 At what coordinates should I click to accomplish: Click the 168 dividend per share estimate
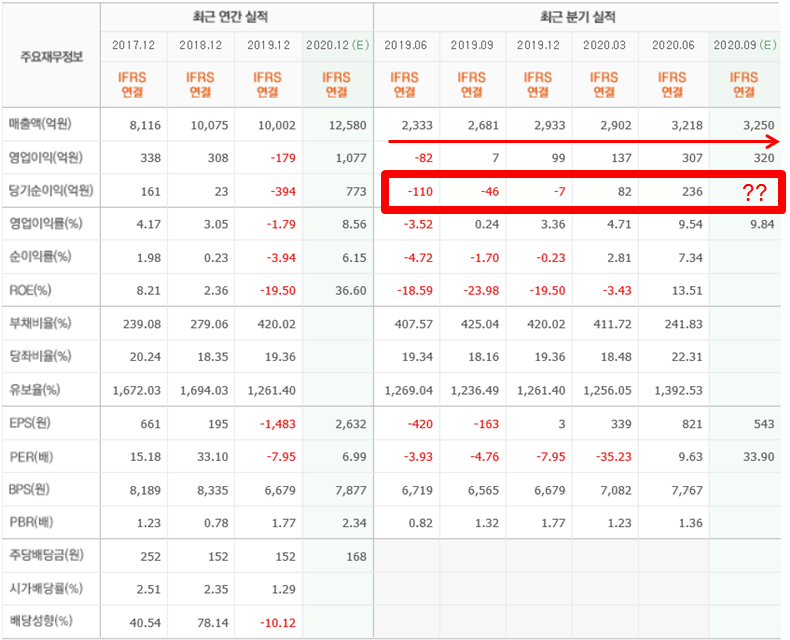[x=356, y=557]
